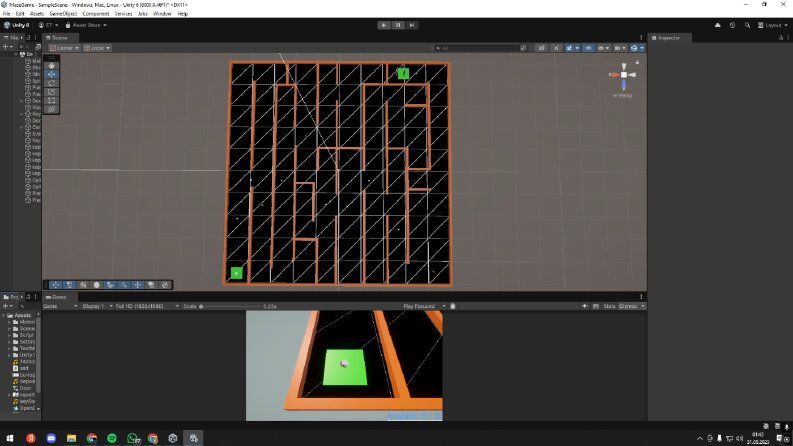Open the Hierarchy create plus dropdown
Image resolution: width=793 pixels, height=446 pixels.
coord(8,47)
